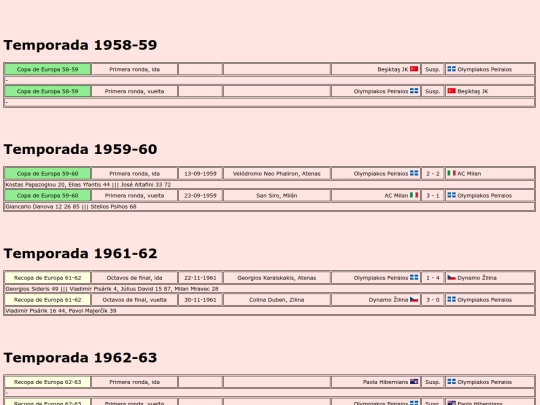
Task: Click Octavos de final, vuelta cell
Action: 134,300
